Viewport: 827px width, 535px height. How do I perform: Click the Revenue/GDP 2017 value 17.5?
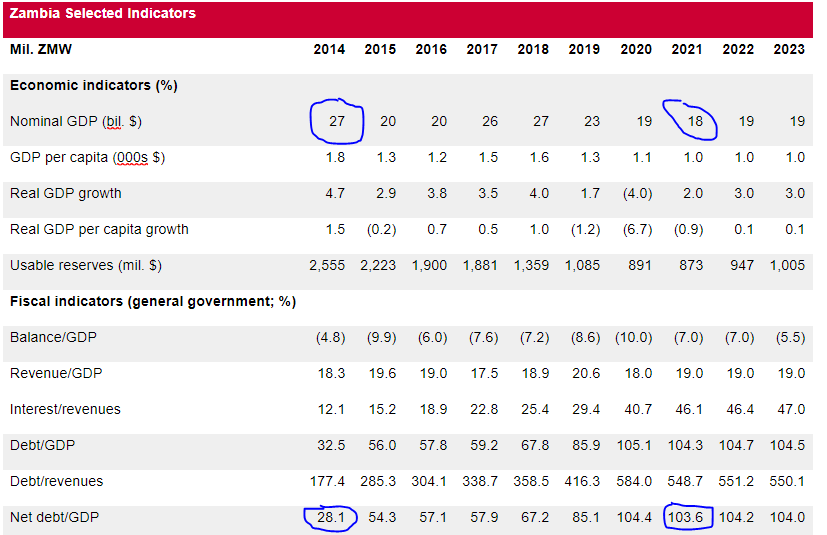point(484,373)
